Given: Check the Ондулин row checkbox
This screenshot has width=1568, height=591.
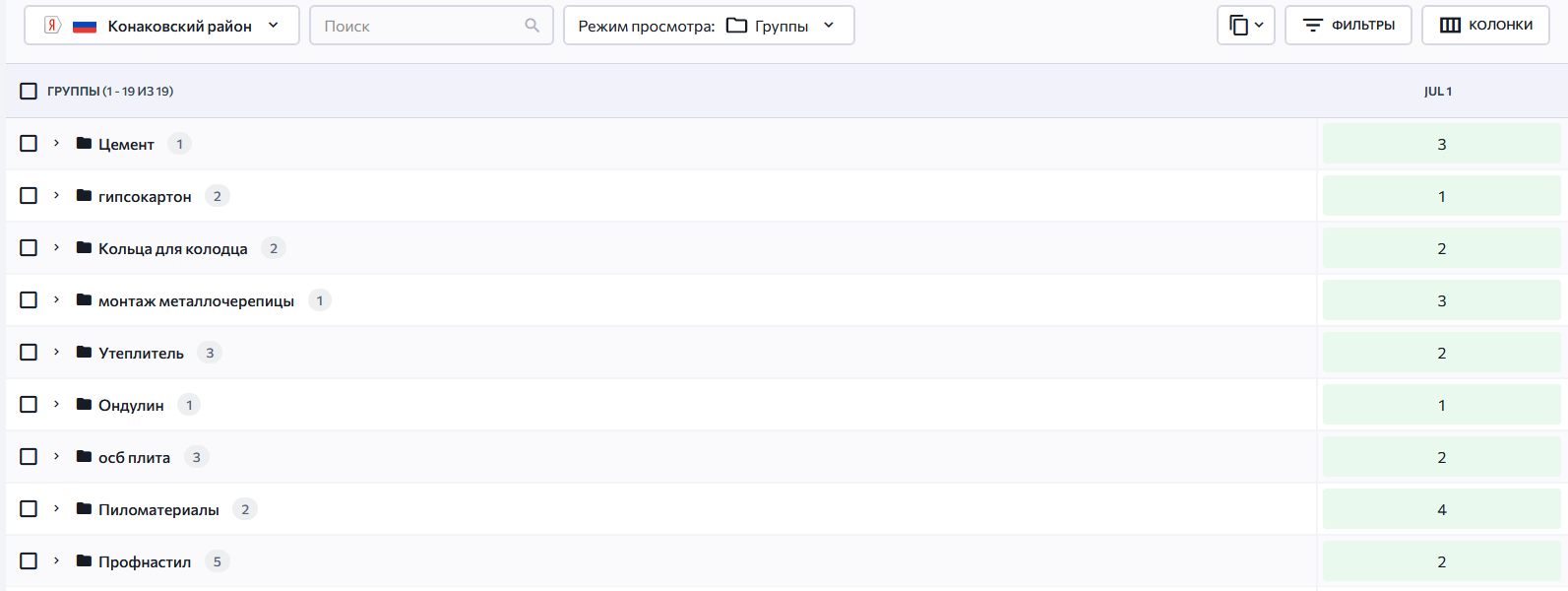Looking at the screenshot, I should [x=29, y=405].
